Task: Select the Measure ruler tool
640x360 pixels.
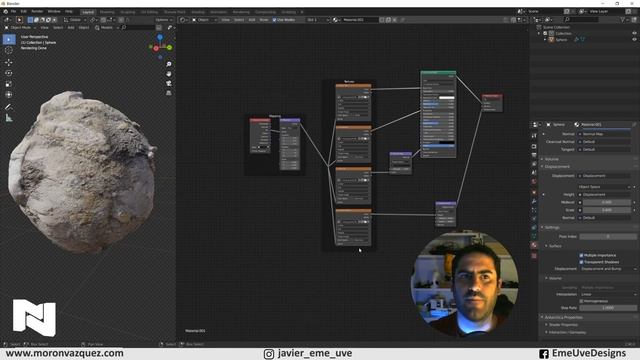Action: pos(9,118)
